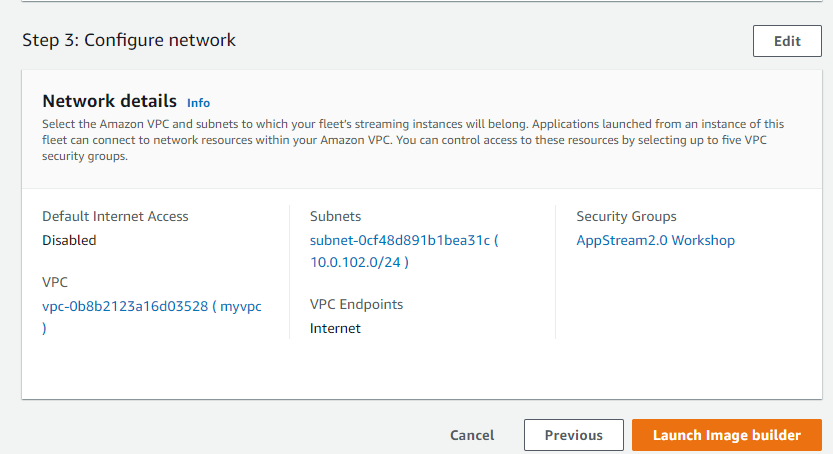Image resolution: width=833 pixels, height=454 pixels.
Task: Open the AppStream2.0 Workshop security group
Action: pyautogui.click(x=655, y=241)
